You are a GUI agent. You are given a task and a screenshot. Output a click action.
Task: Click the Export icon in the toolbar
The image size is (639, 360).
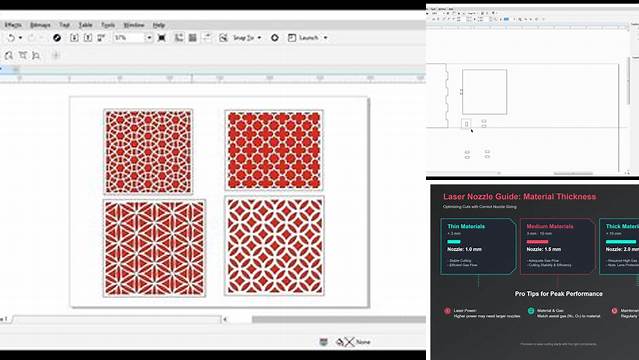88,38
